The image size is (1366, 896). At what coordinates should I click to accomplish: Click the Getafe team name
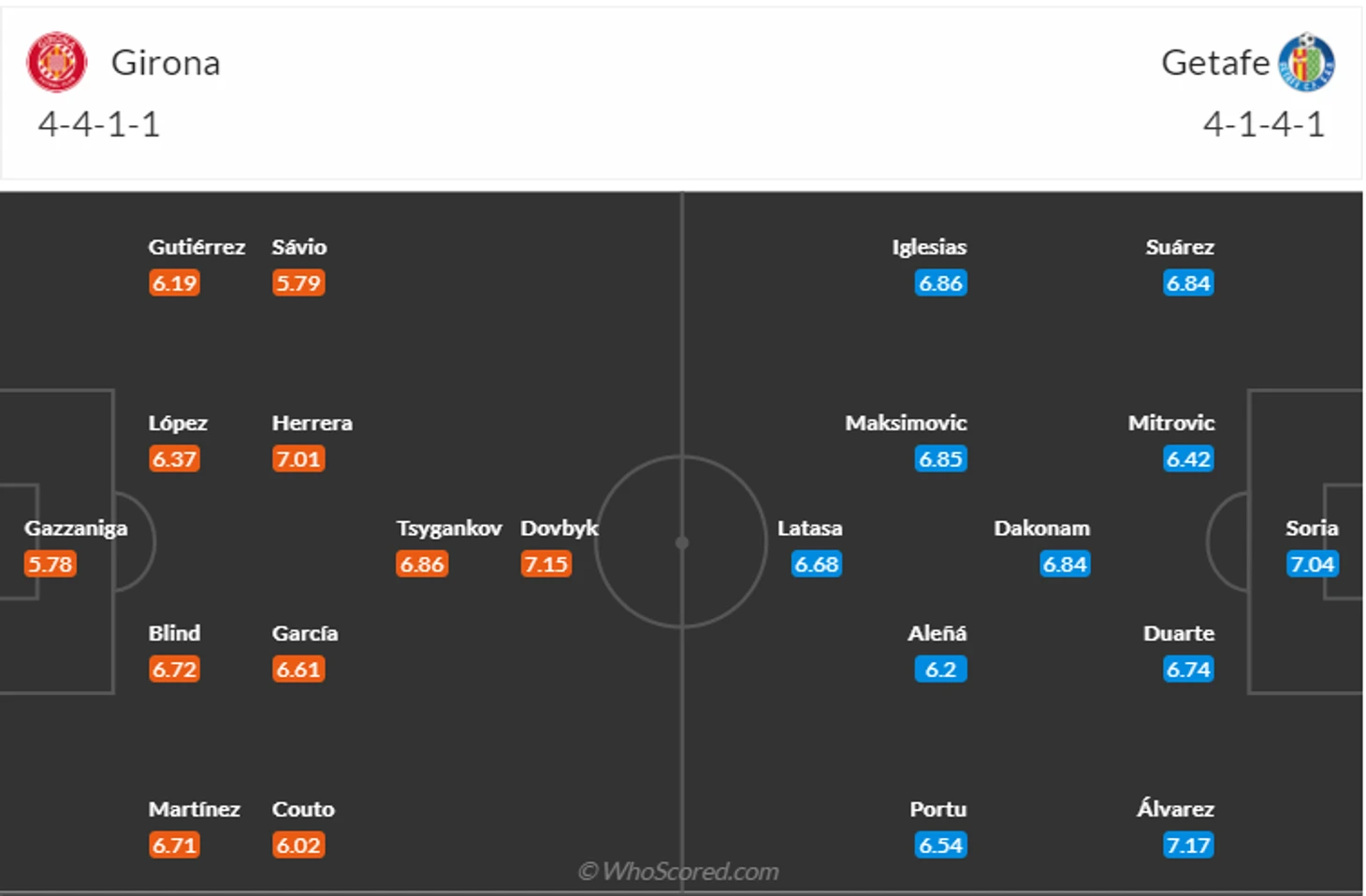point(1214,63)
